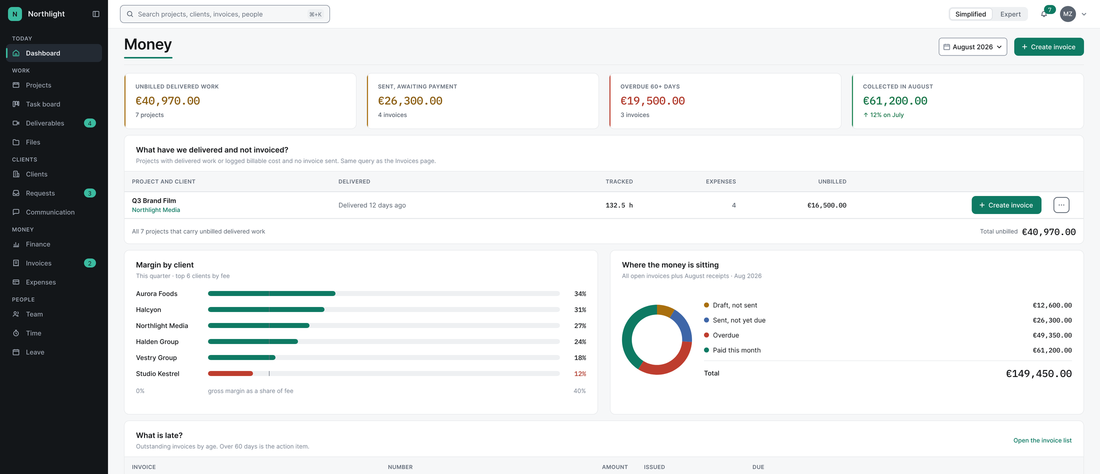Click the amber Draft, not sent swatch
The height and width of the screenshot is (474, 1100).
pyautogui.click(x=706, y=305)
